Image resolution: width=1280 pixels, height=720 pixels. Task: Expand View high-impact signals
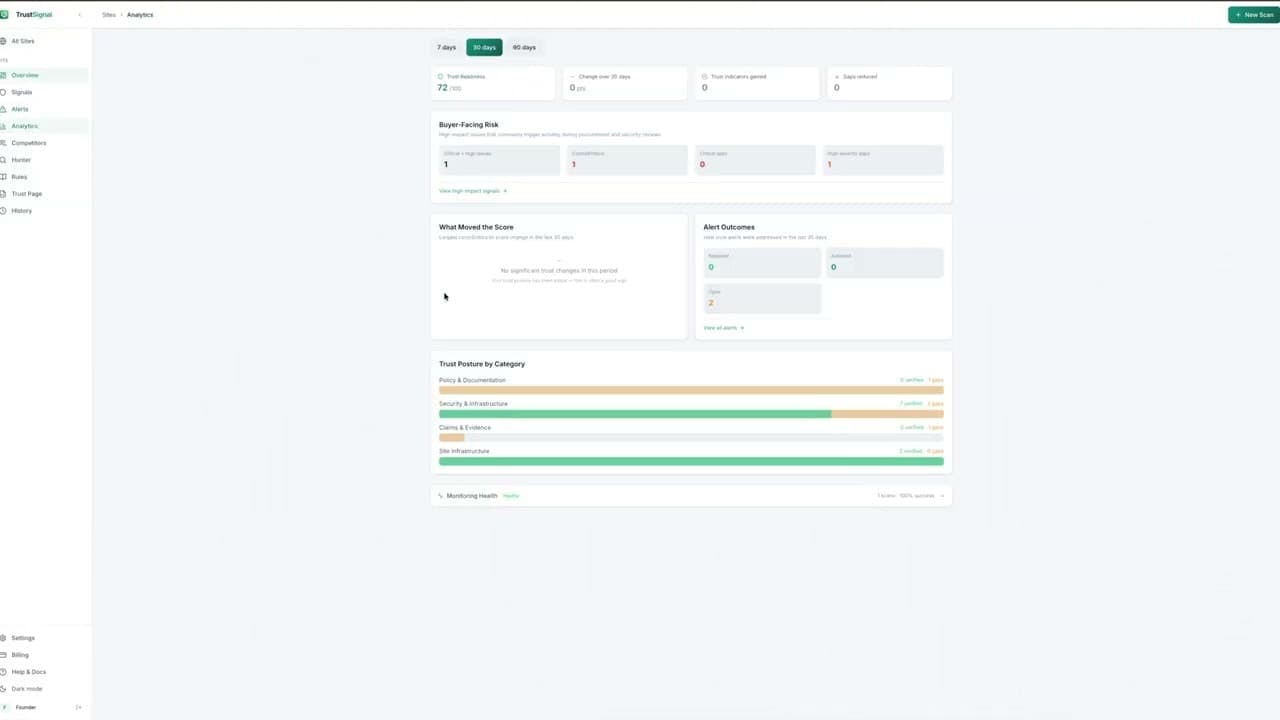pyautogui.click(x=471, y=191)
